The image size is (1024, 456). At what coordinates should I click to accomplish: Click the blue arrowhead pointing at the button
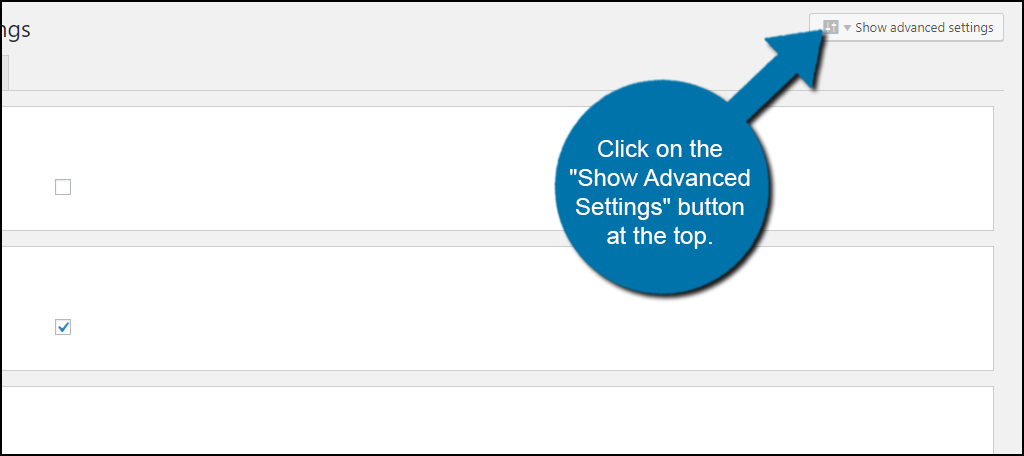click(x=799, y=56)
